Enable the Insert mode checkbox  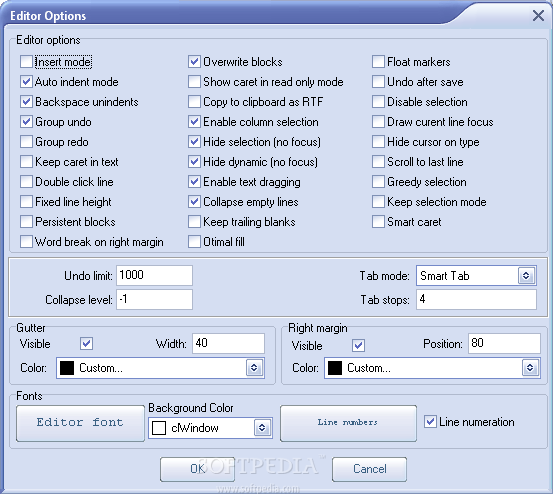click(26, 62)
